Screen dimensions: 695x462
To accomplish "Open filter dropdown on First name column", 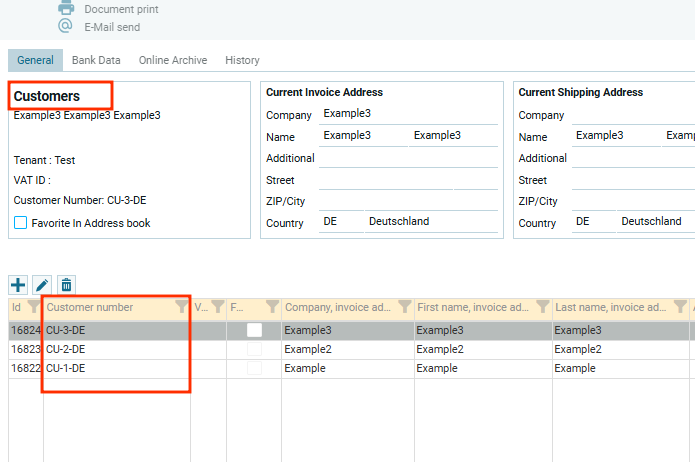I will [x=542, y=308].
